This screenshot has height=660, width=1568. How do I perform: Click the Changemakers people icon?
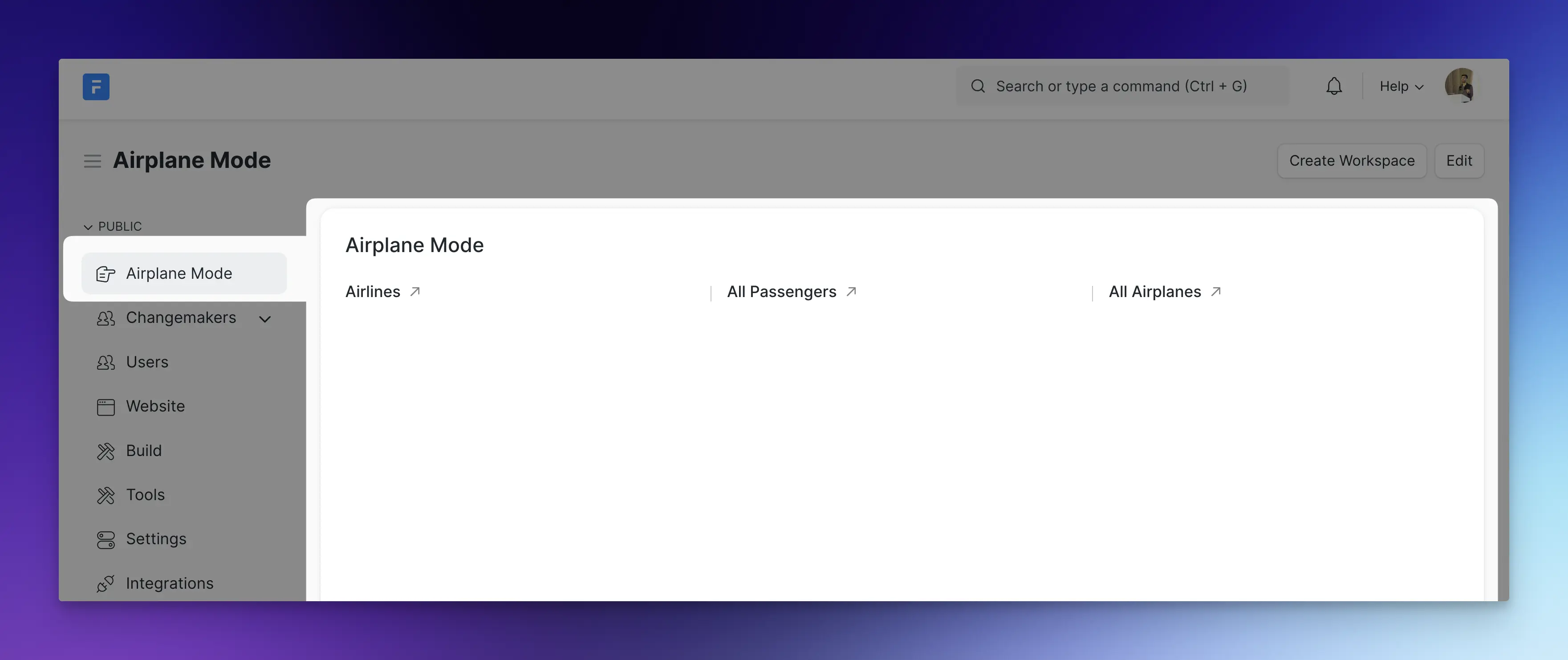[x=106, y=318]
